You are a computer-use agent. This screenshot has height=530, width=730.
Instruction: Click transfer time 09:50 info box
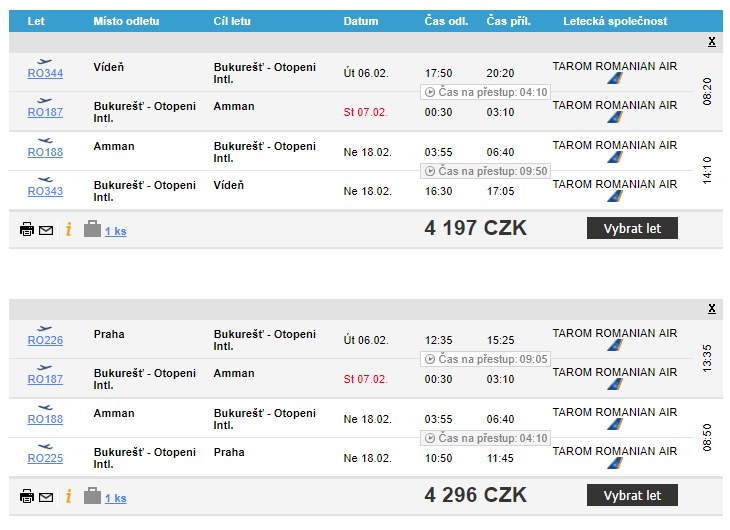486,171
